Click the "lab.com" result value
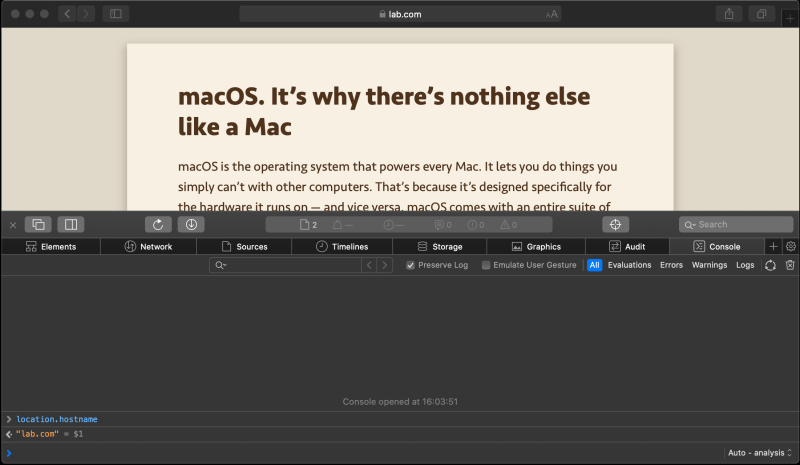The width and height of the screenshot is (800, 465). coord(37,434)
